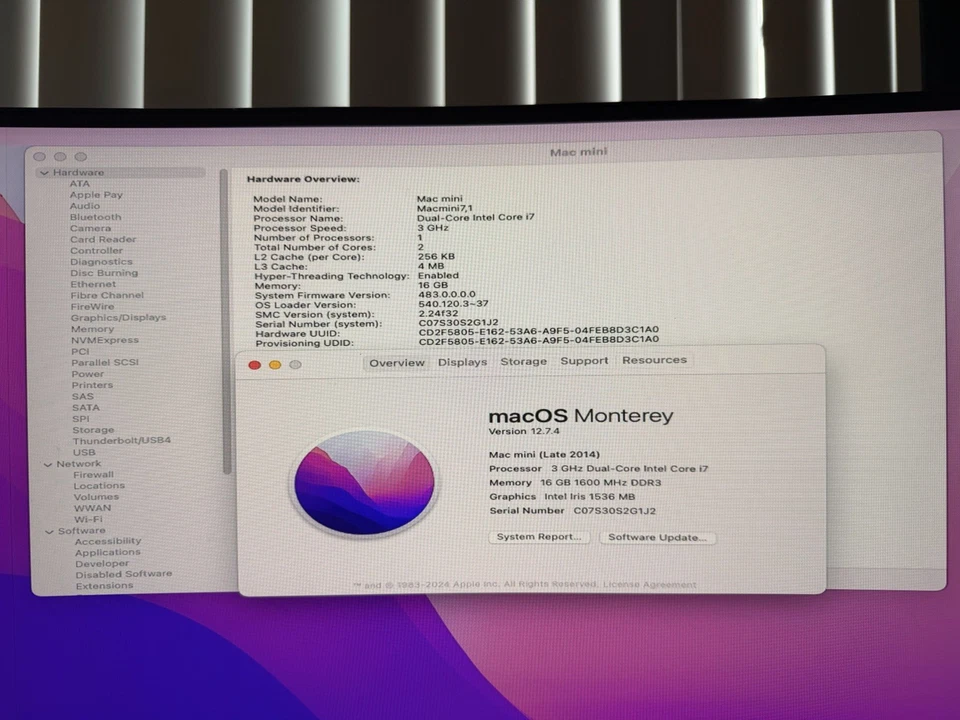Click the macOS Monterey logo
The height and width of the screenshot is (720, 960).
[363, 482]
